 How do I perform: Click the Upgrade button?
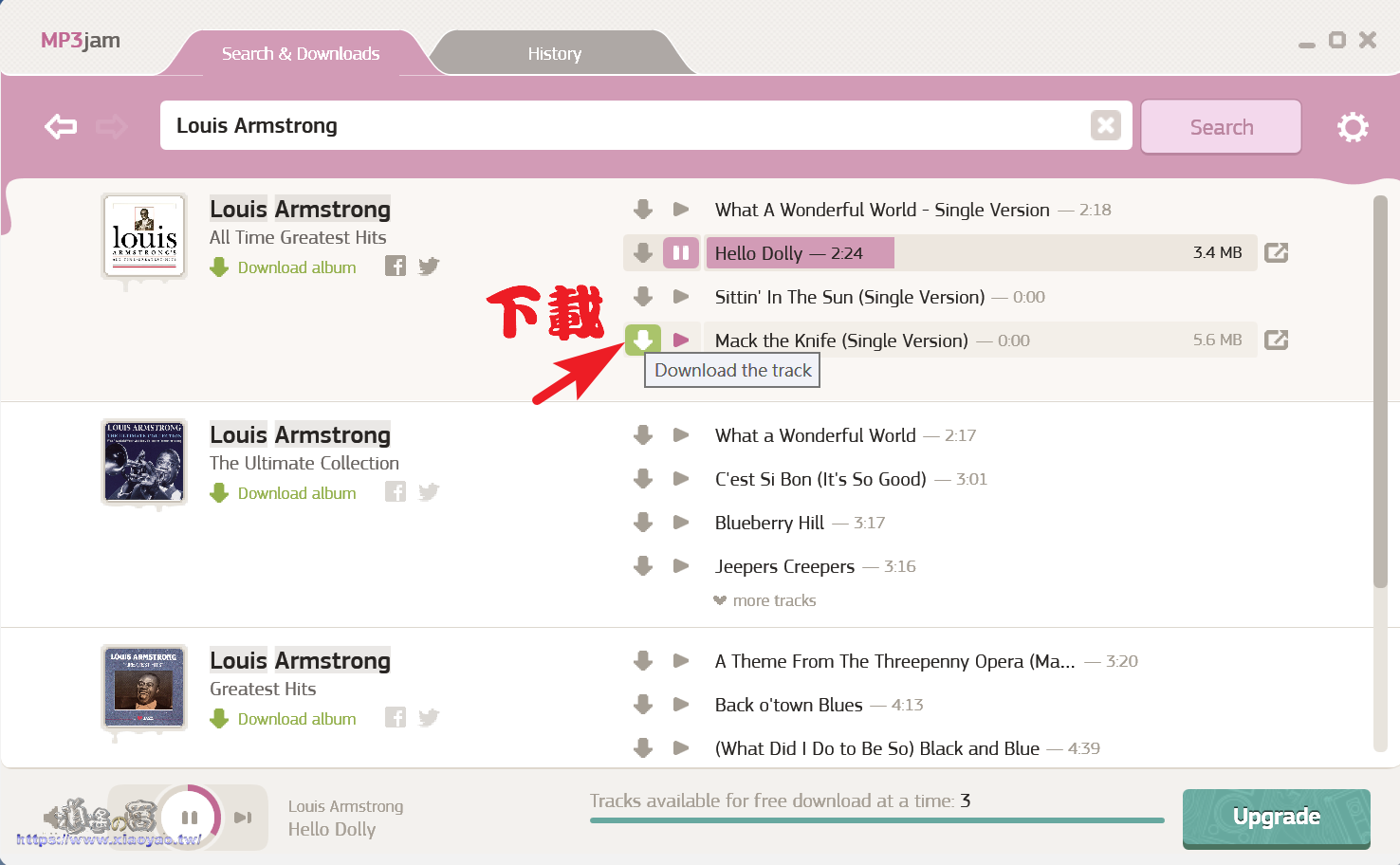click(x=1276, y=817)
